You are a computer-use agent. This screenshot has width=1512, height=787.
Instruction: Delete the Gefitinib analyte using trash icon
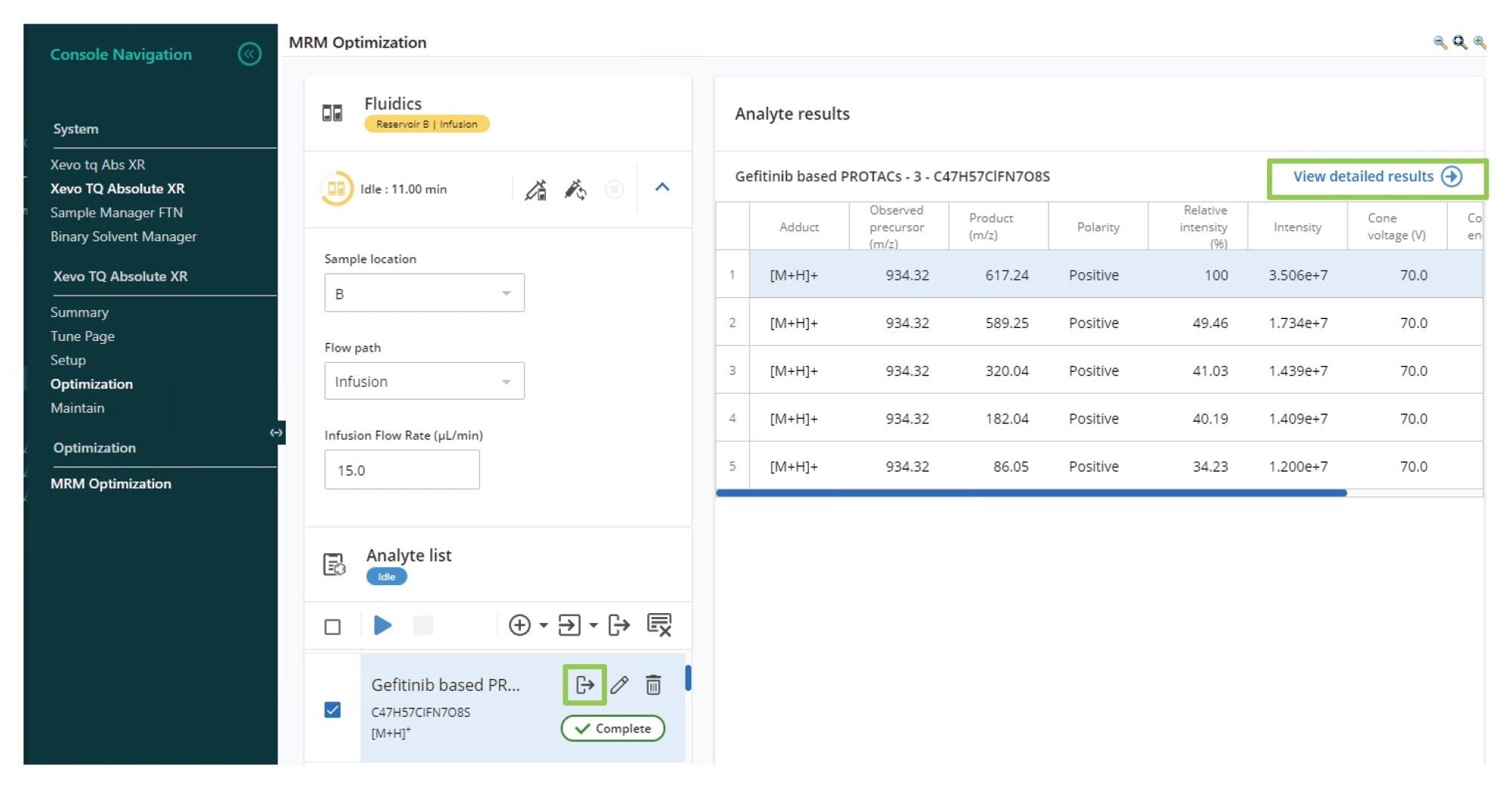pos(653,685)
